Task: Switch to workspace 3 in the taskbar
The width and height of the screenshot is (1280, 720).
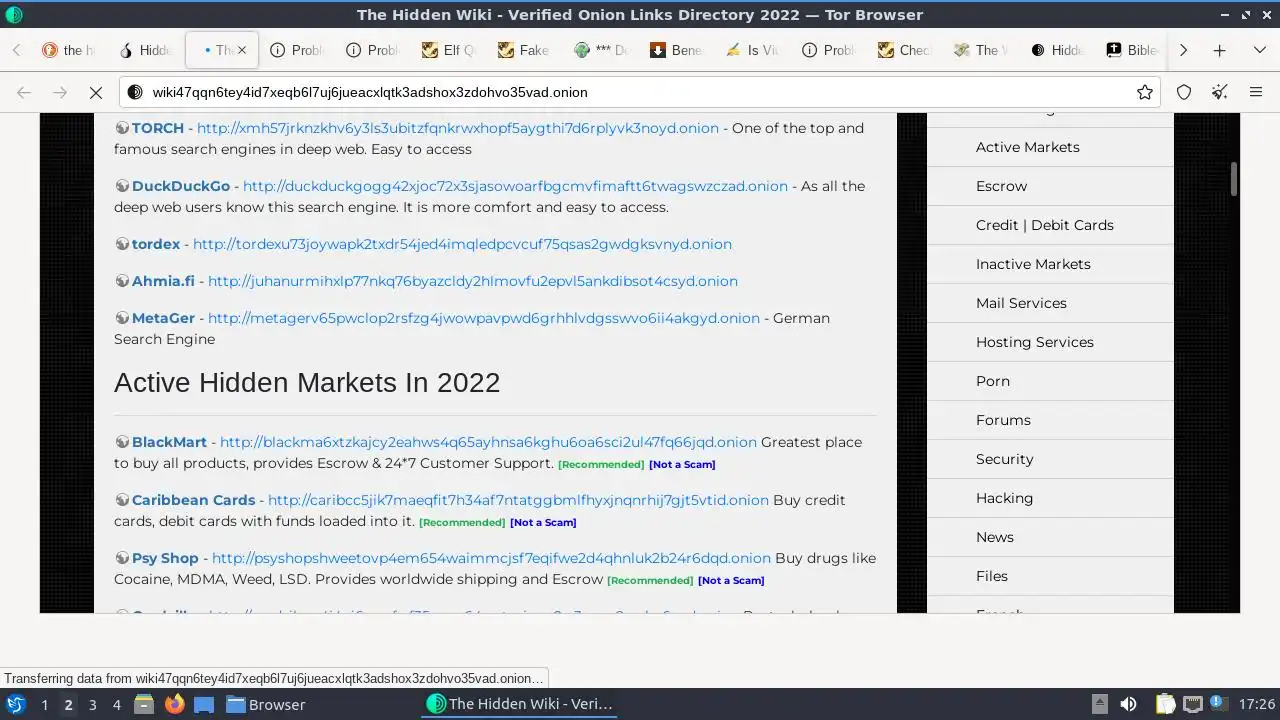Action: [92, 705]
